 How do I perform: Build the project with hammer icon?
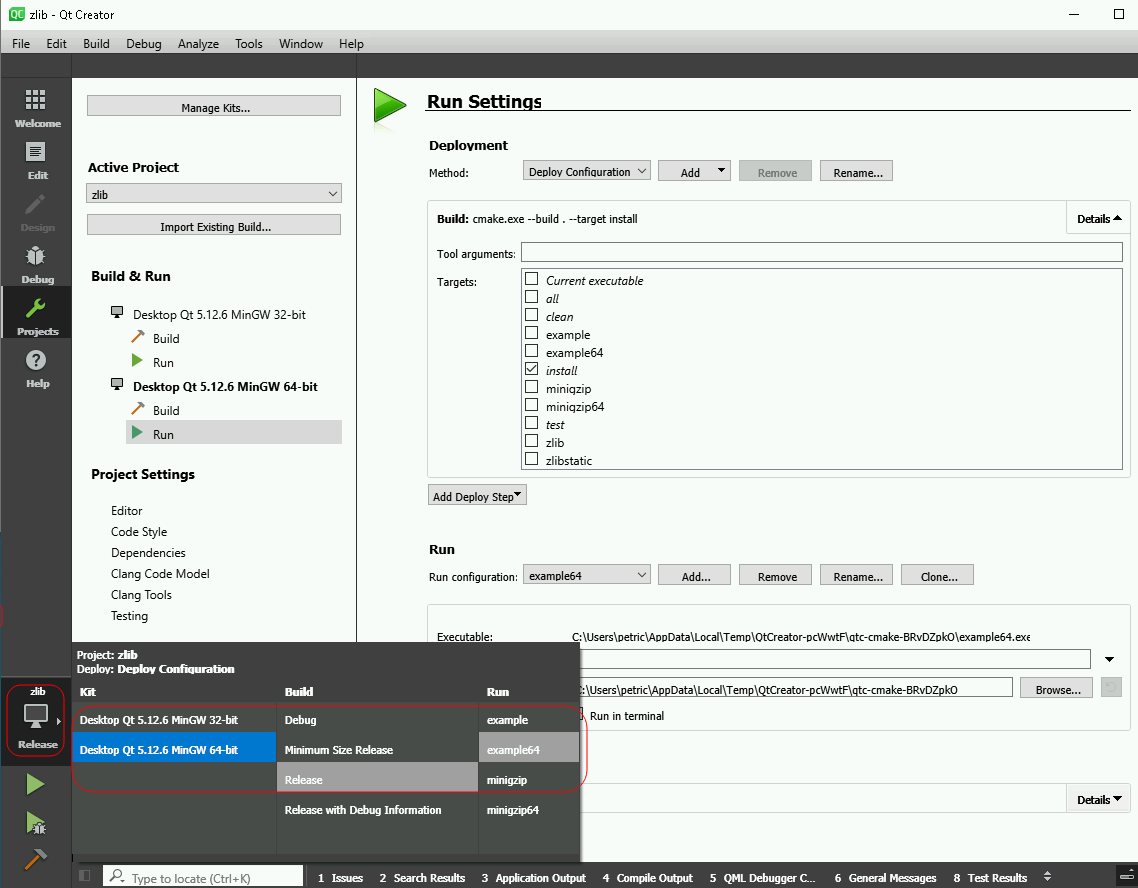point(35,860)
